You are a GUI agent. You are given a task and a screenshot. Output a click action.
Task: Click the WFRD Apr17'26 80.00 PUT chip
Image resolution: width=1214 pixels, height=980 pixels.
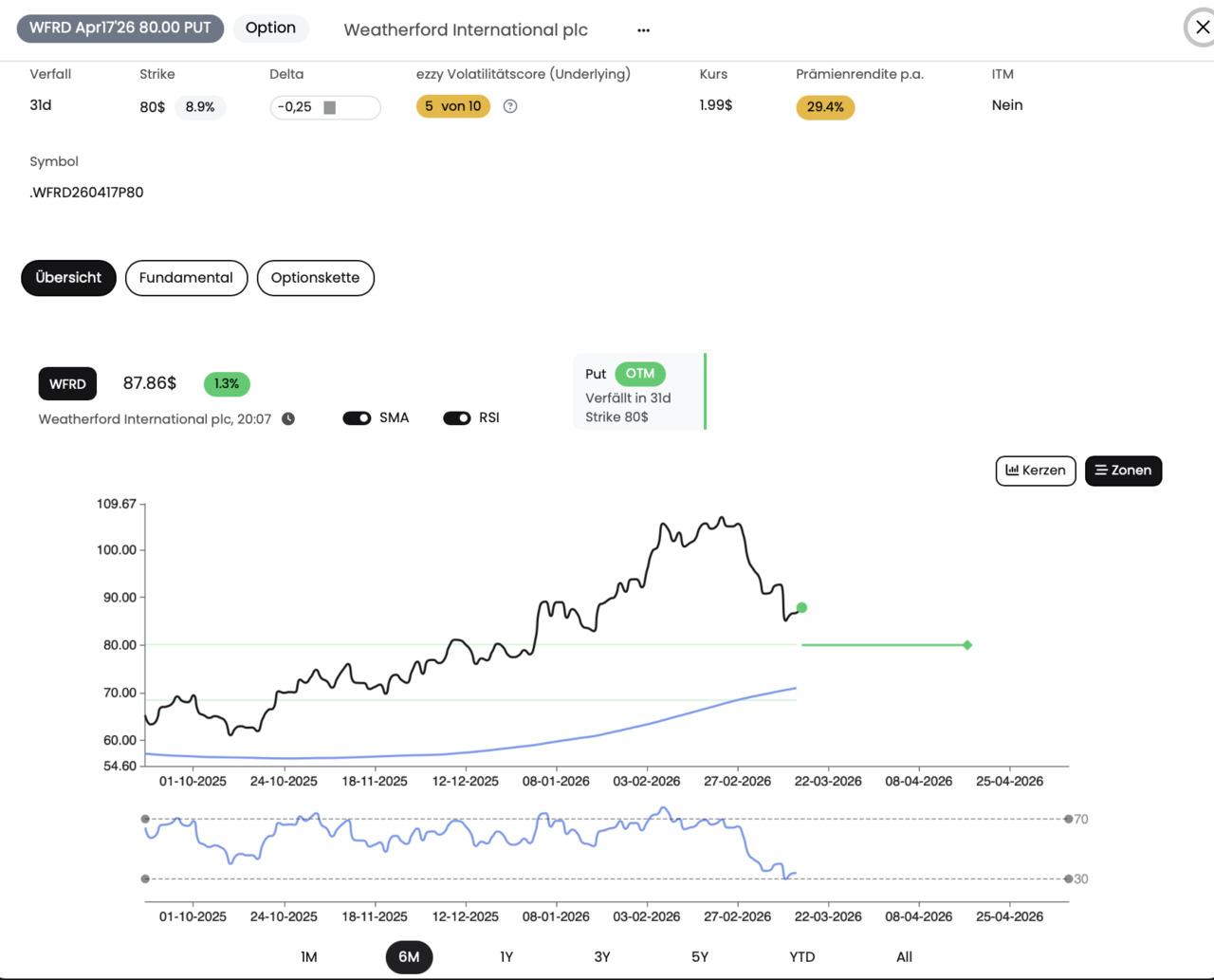pos(120,28)
